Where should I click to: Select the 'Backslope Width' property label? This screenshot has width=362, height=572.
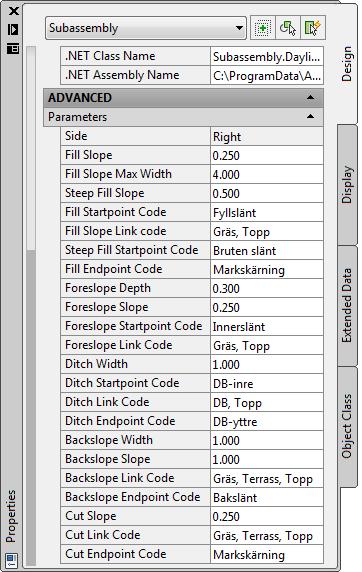click(109, 439)
